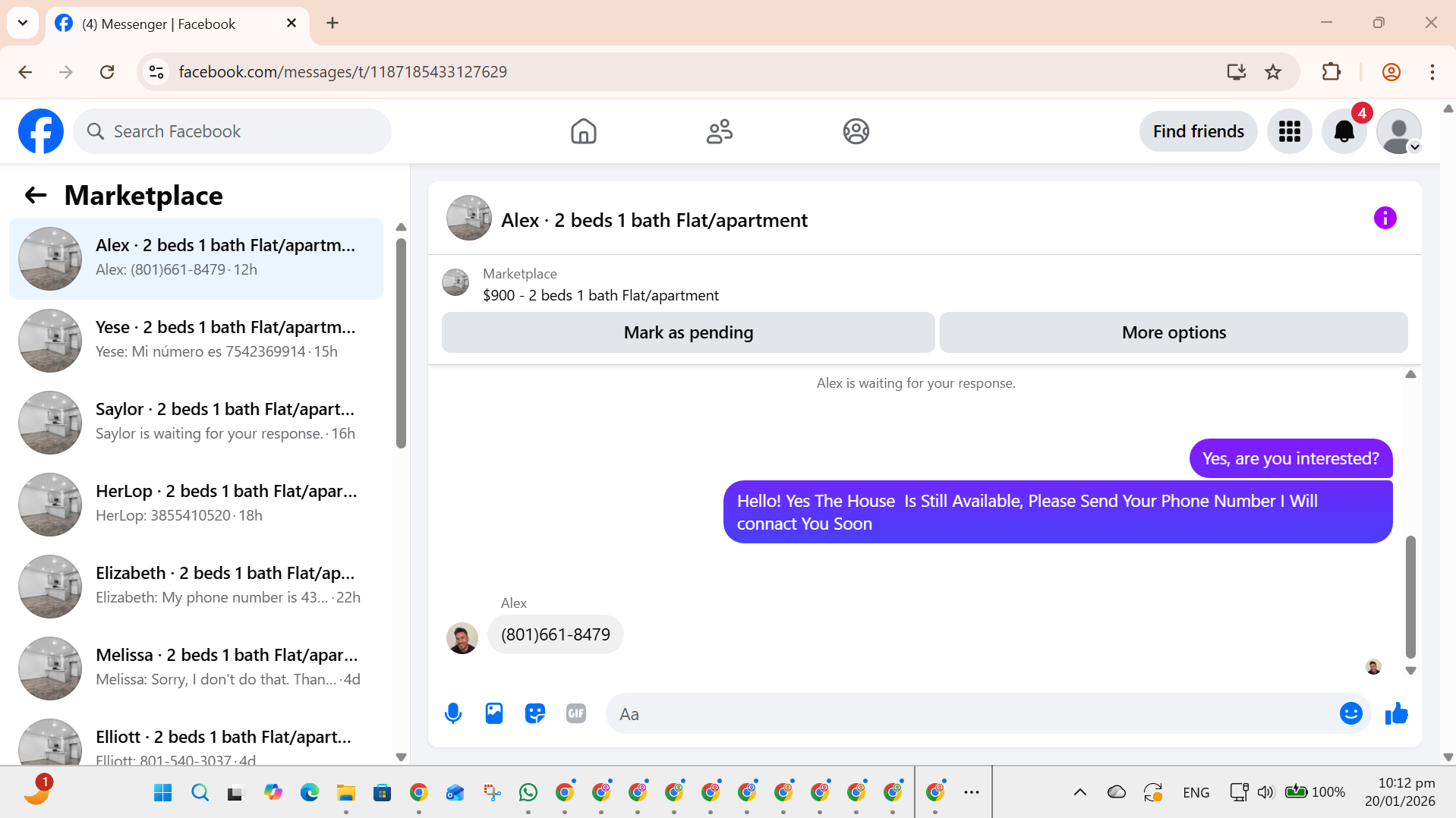The height and width of the screenshot is (818, 1456).
Task: Go back from Marketplace chats list
Action: [36, 196]
